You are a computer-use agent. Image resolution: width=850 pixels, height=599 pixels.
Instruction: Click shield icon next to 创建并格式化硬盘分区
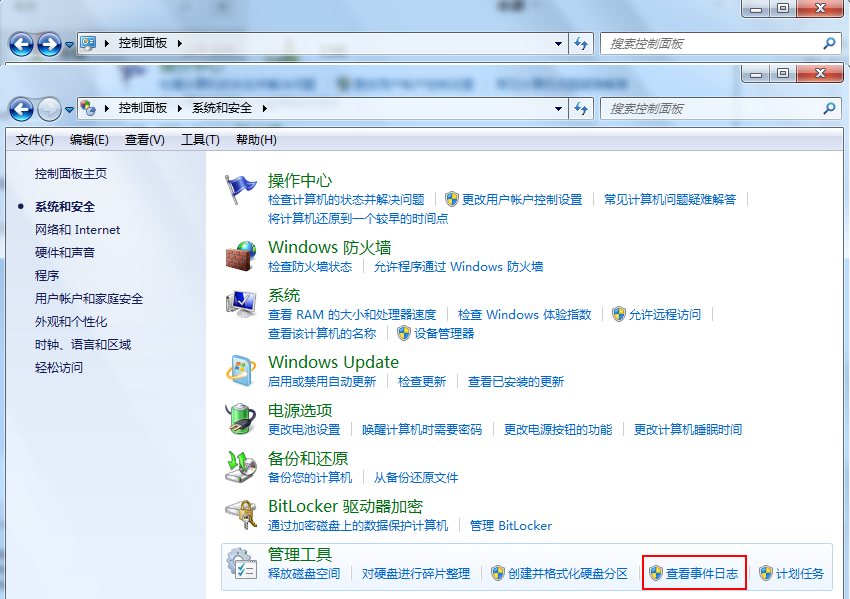(498, 573)
